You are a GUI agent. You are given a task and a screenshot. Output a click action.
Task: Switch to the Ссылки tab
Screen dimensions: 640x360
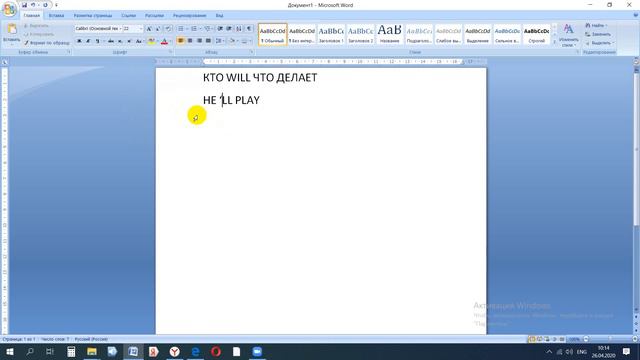[x=128, y=16]
